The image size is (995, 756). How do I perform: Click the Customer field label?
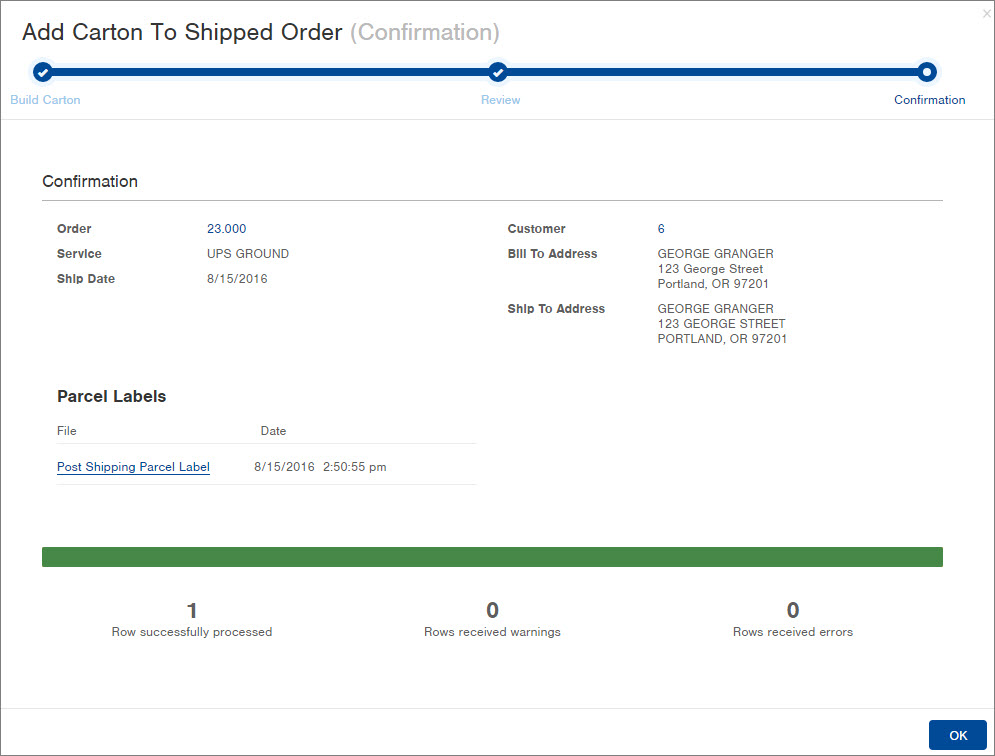coord(536,229)
